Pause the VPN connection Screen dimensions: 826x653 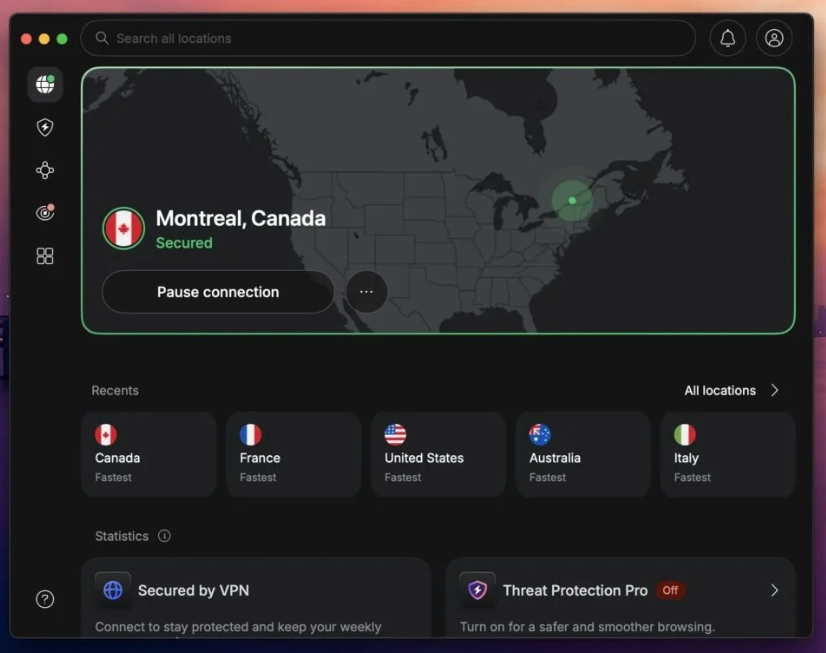(x=218, y=292)
